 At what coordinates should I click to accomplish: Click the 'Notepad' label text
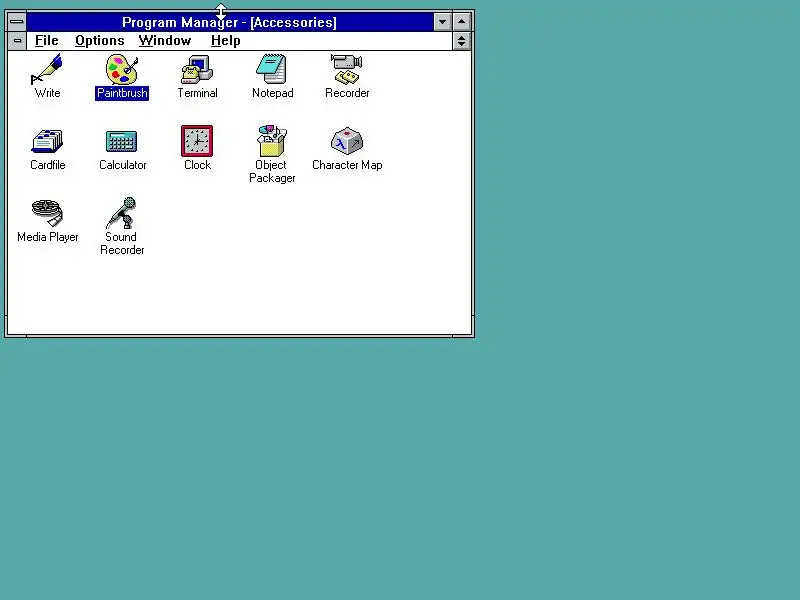(272, 93)
